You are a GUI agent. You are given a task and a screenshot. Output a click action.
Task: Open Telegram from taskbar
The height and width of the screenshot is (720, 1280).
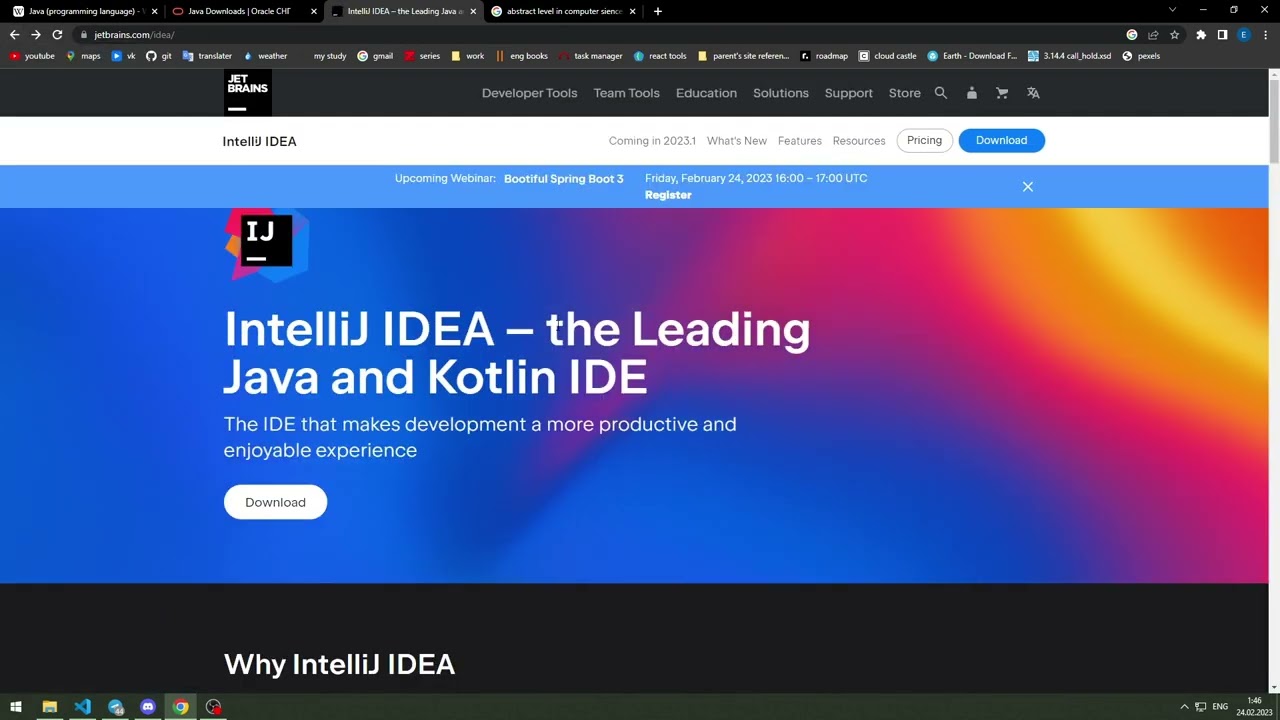(115, 707)
